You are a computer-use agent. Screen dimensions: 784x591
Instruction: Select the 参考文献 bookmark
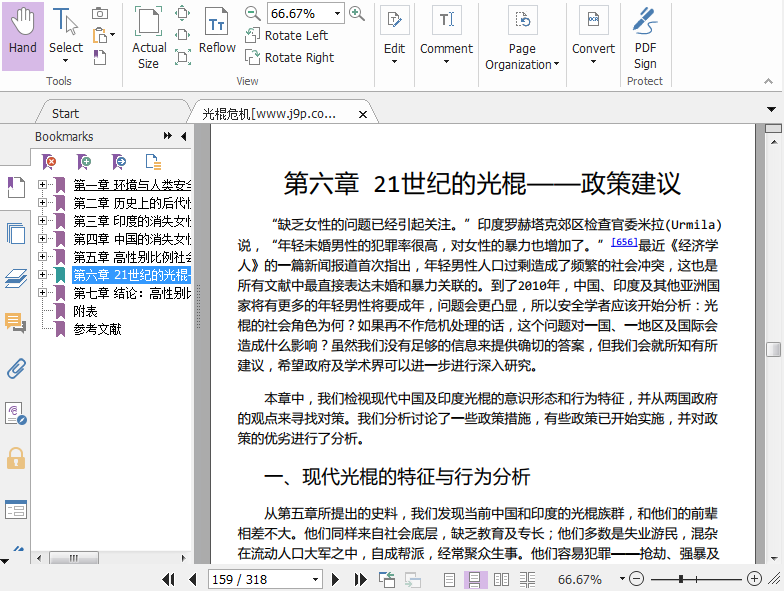pos(97,329)
